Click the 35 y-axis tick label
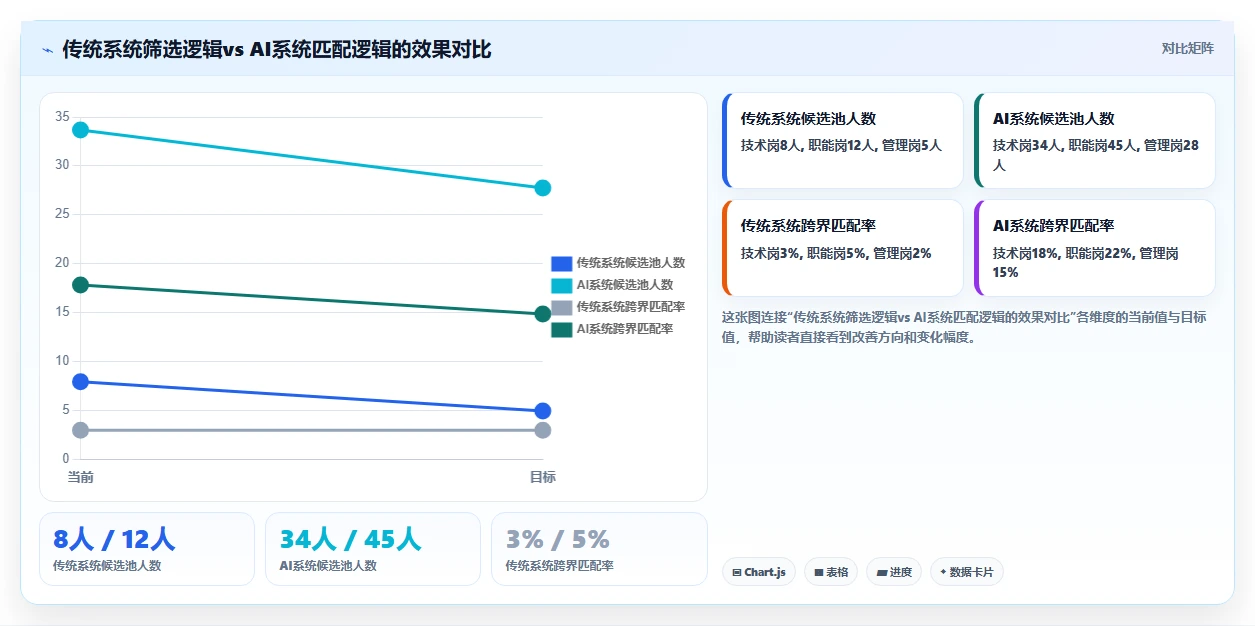The width and height of the screenshot is (1255, 626). [x=63, y=117]
